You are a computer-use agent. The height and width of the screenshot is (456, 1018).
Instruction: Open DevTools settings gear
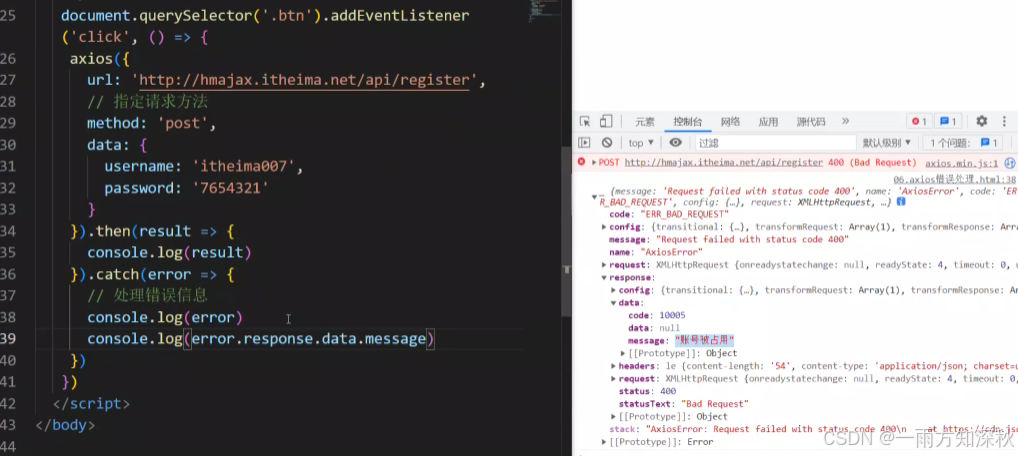tap(982, 121)
